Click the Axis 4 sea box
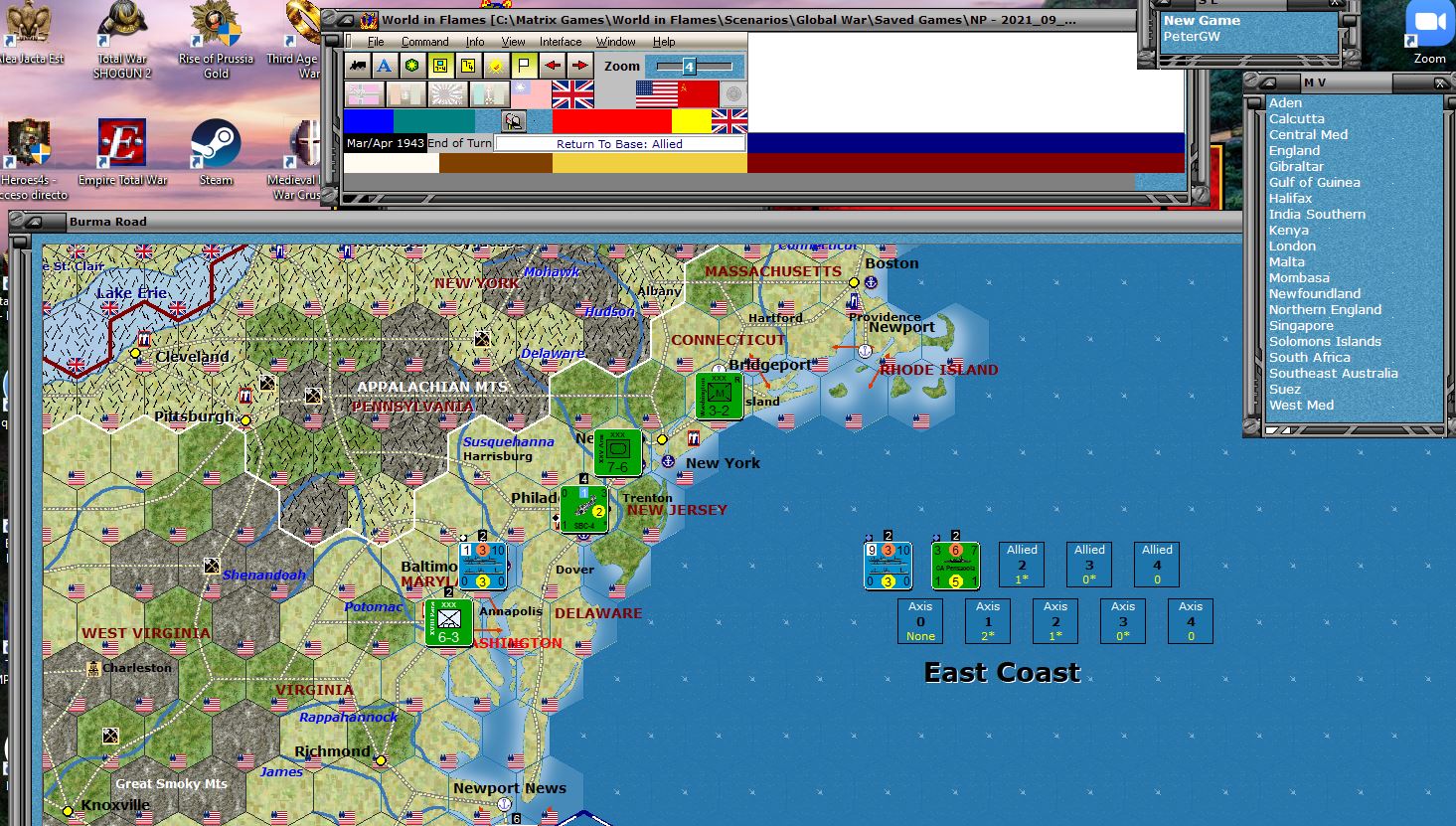The image size is (1456, 826). click(x=1191, y=621)
